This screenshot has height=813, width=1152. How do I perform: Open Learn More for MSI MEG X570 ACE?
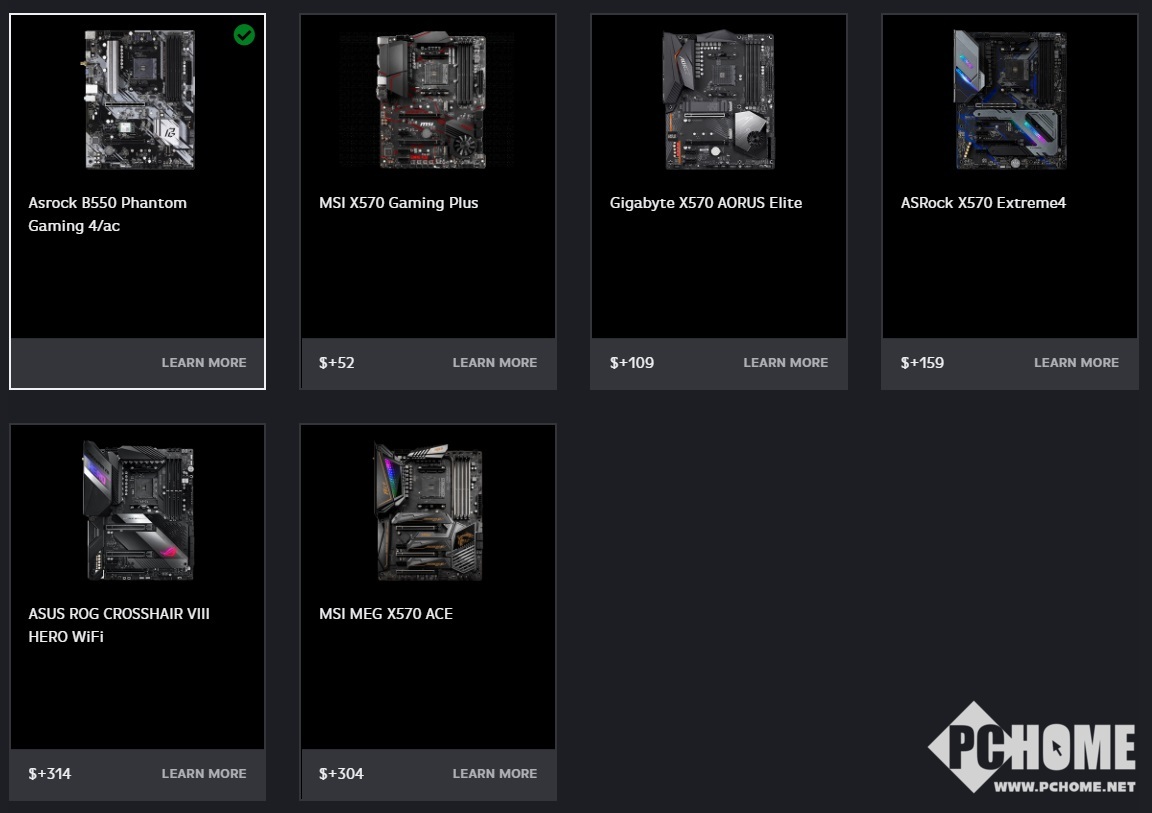pyautogui.click(x=494, y=773)
